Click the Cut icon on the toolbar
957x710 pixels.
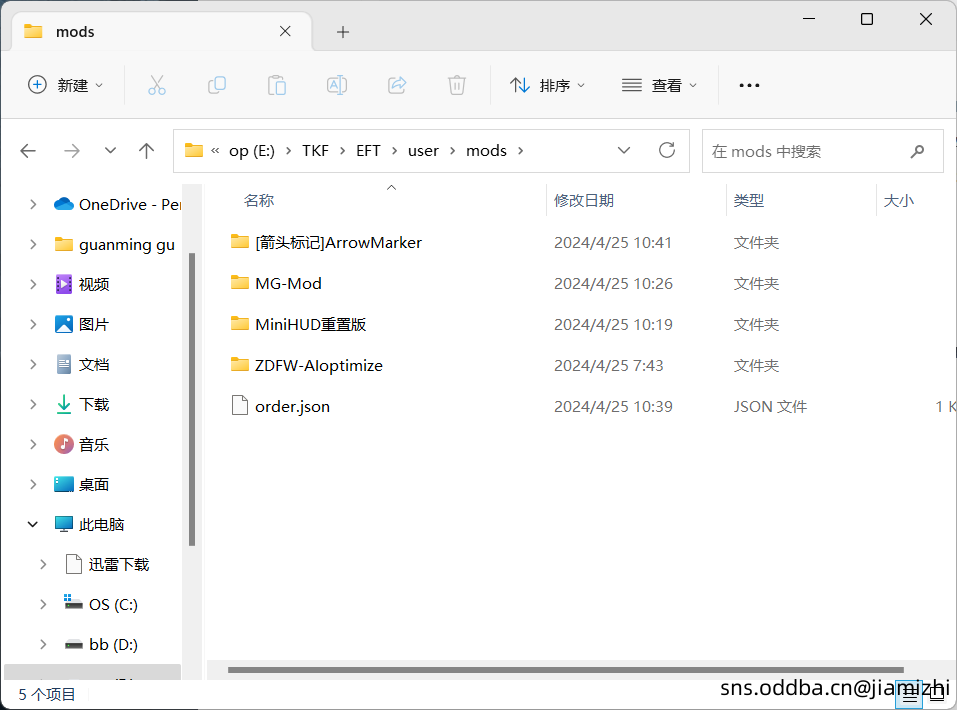coord(157,85)
